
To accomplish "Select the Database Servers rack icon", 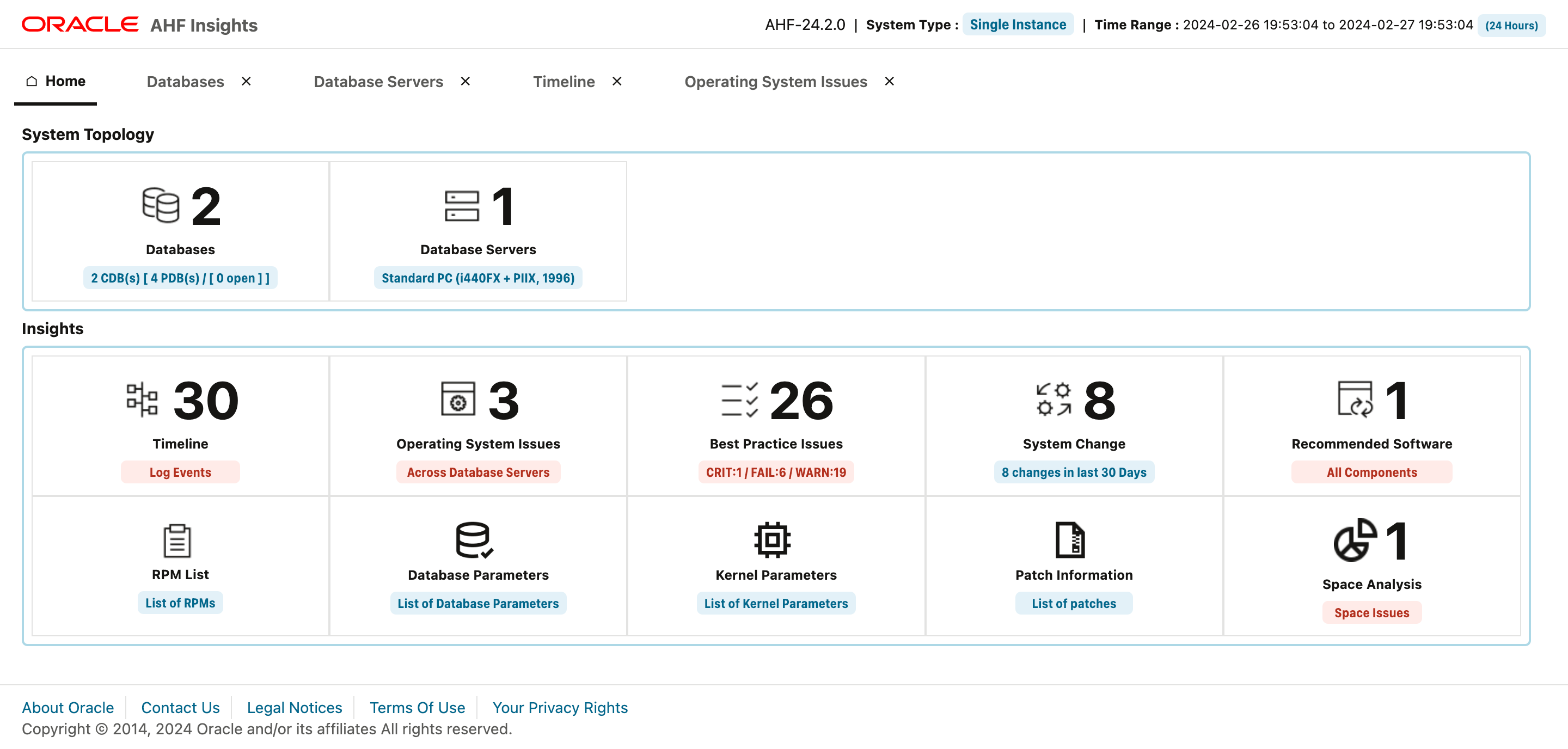I will click(463, 207).
